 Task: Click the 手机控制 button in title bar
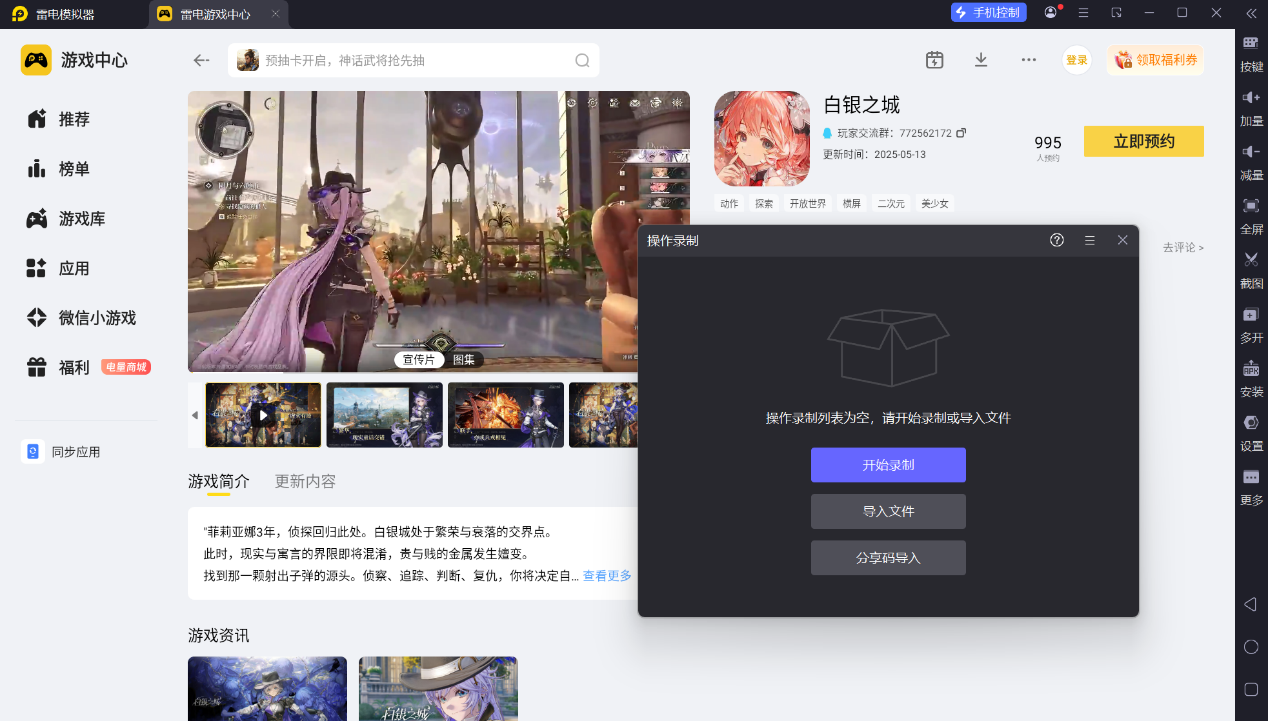989,13
